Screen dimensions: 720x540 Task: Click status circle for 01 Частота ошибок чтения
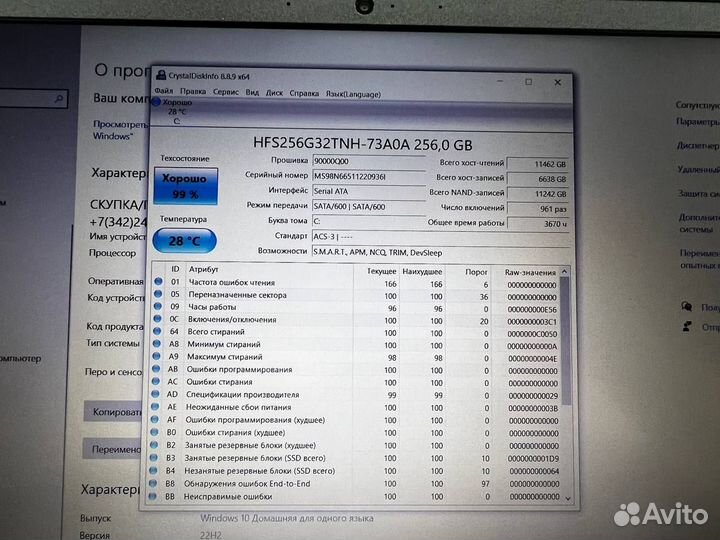coord(158,281)
